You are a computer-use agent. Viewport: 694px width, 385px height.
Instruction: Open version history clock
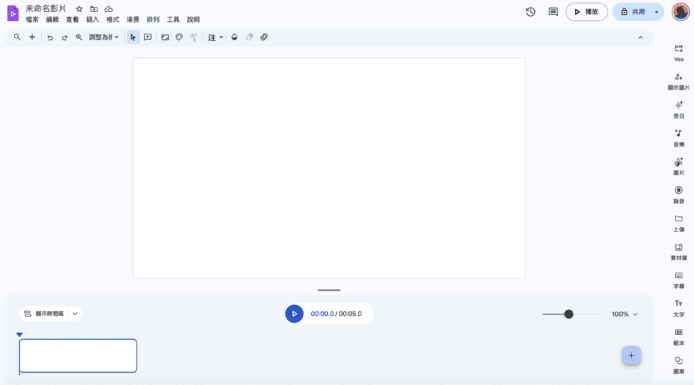click(531, 12)
